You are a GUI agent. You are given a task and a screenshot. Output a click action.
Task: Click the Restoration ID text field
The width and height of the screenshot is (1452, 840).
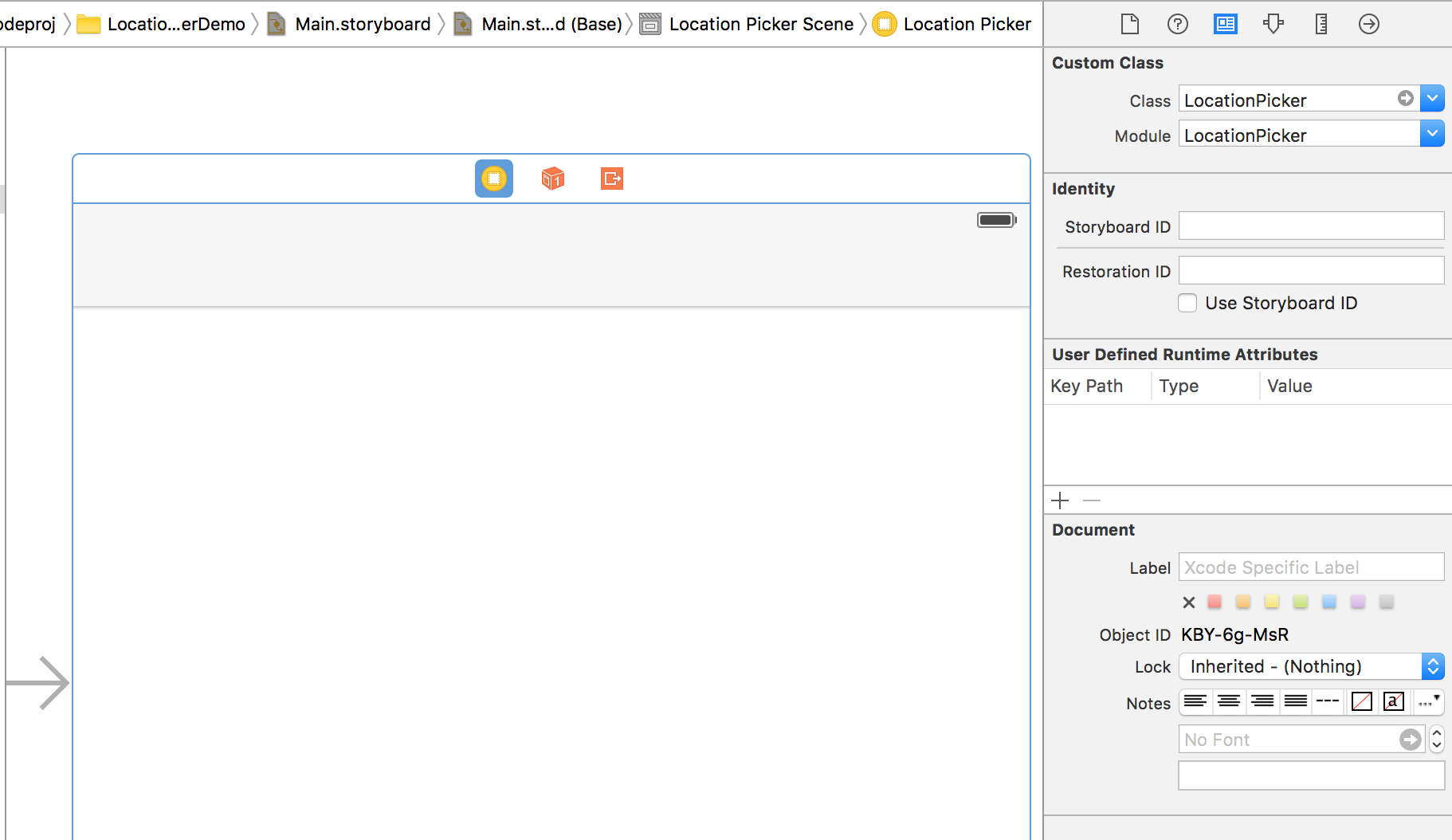1311,271
